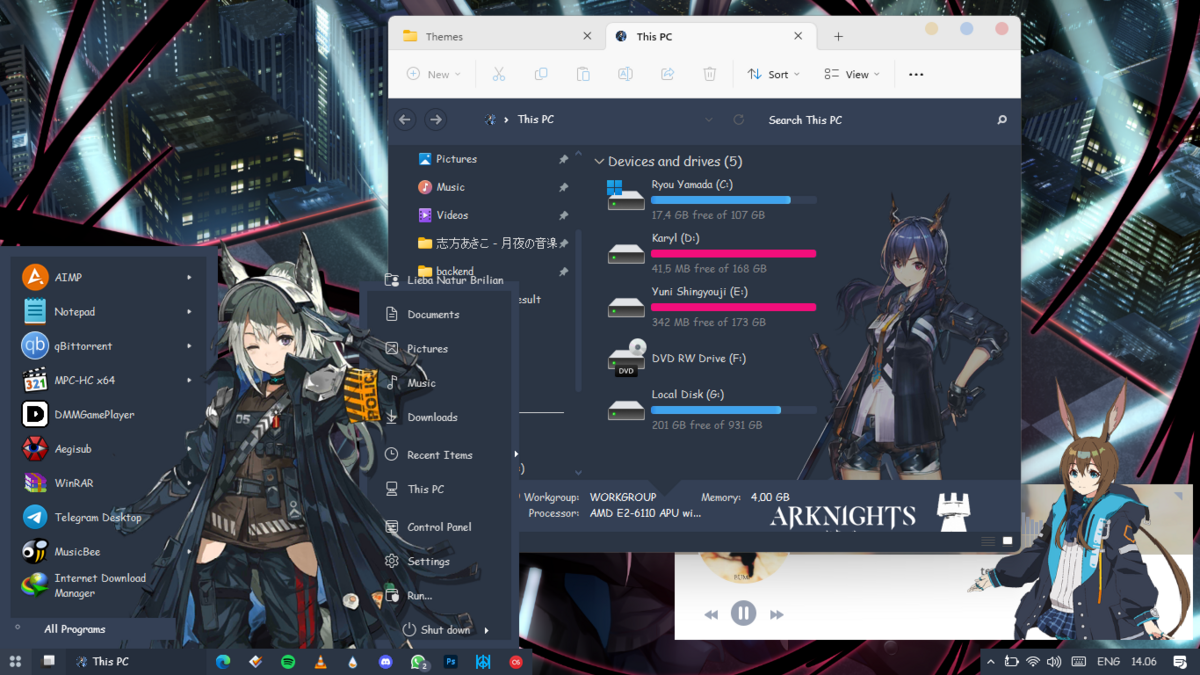Expand the Shut down options arrow

pyautogui.click(x=487, y=630)
